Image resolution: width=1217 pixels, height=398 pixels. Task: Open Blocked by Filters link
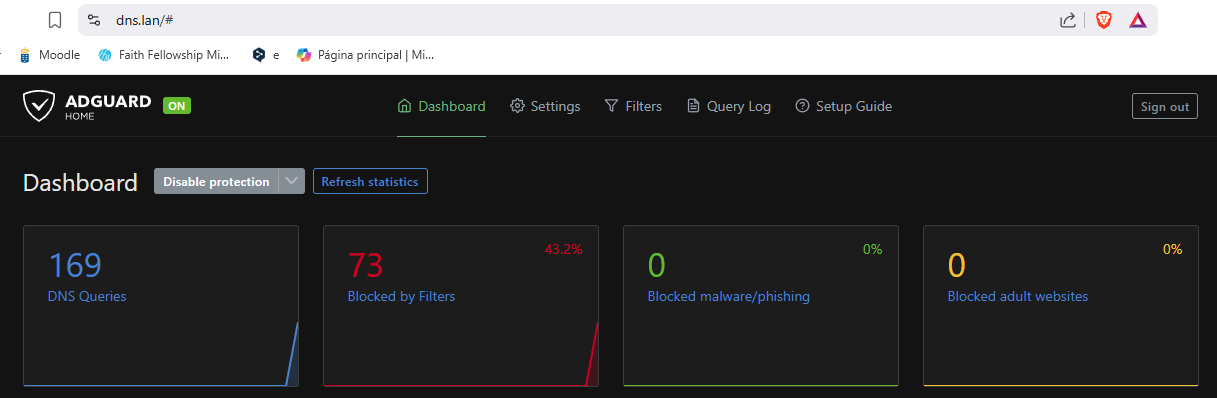coord(401,296)
